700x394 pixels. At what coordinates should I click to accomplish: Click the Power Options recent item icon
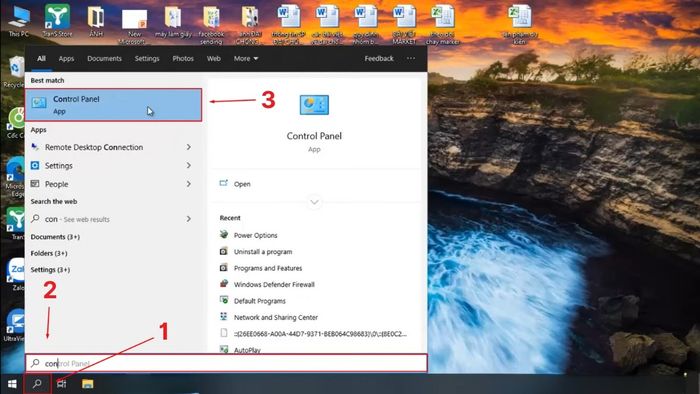(224, 235)
